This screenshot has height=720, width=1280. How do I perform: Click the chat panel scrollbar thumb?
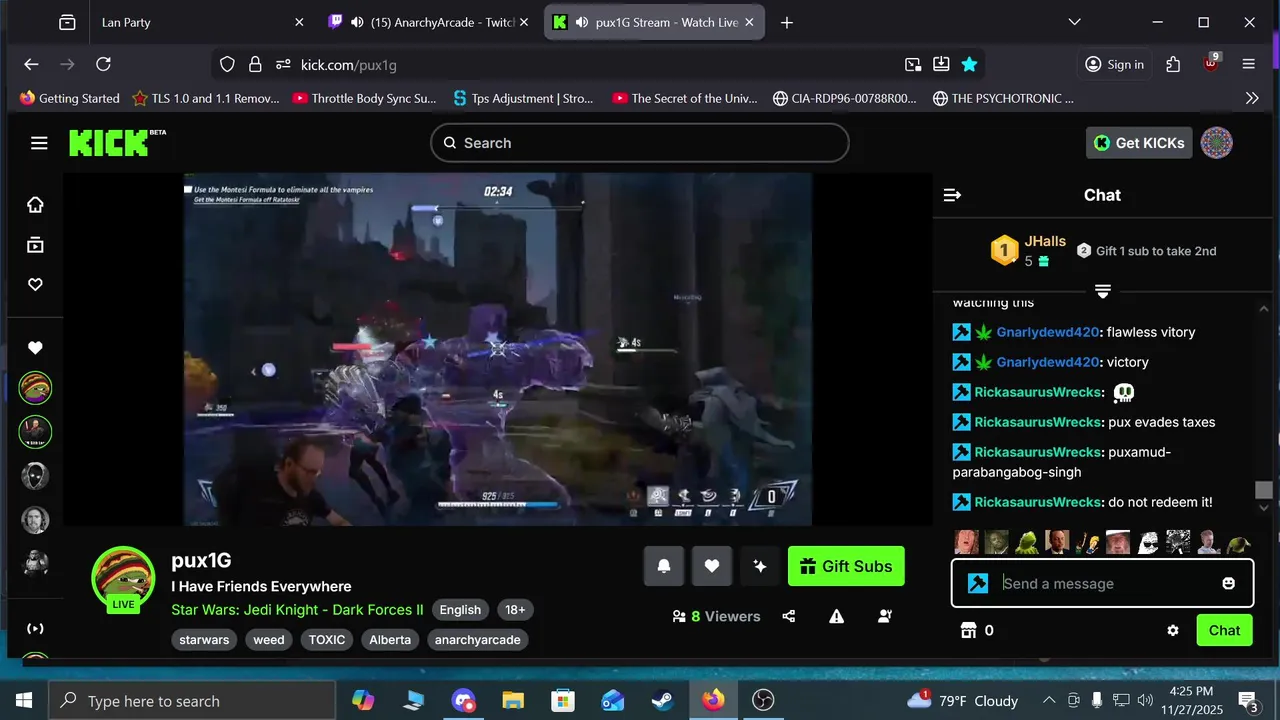1264,490
